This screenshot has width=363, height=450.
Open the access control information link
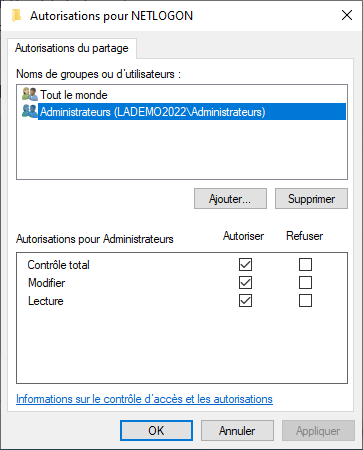144,399
